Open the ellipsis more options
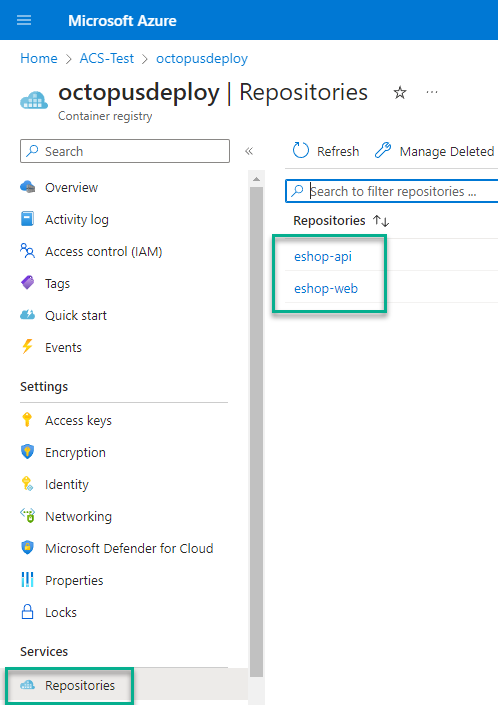The width and height of the screenshot is (498, 705). (x=432, y=92)
